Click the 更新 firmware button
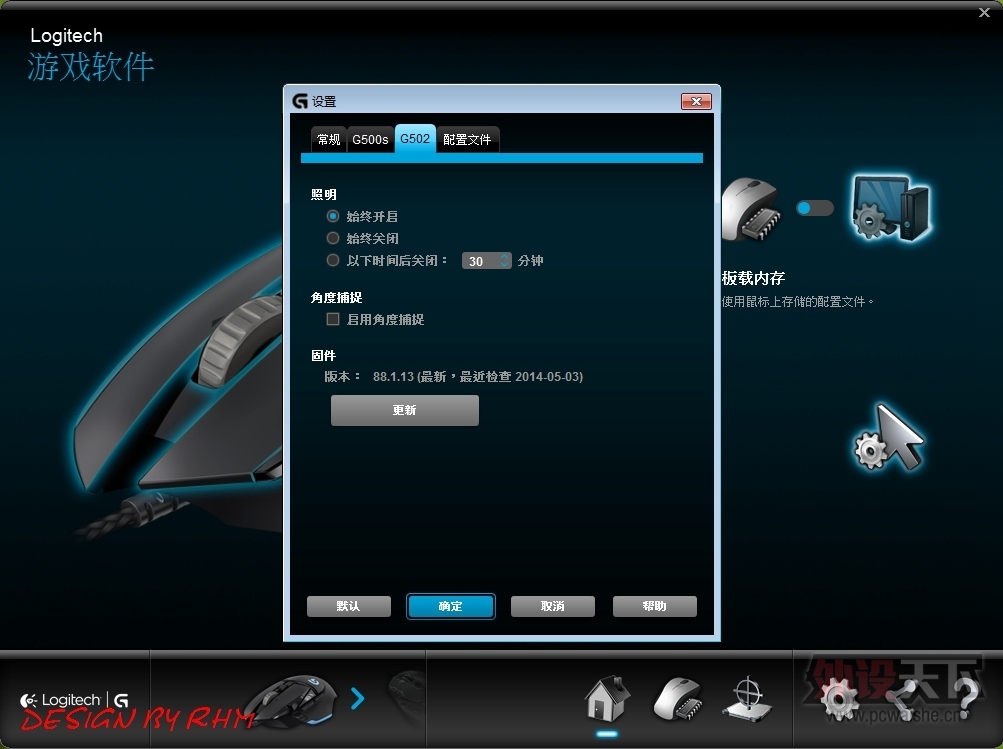The image size is (1003, 749). [x=405, y=410]
